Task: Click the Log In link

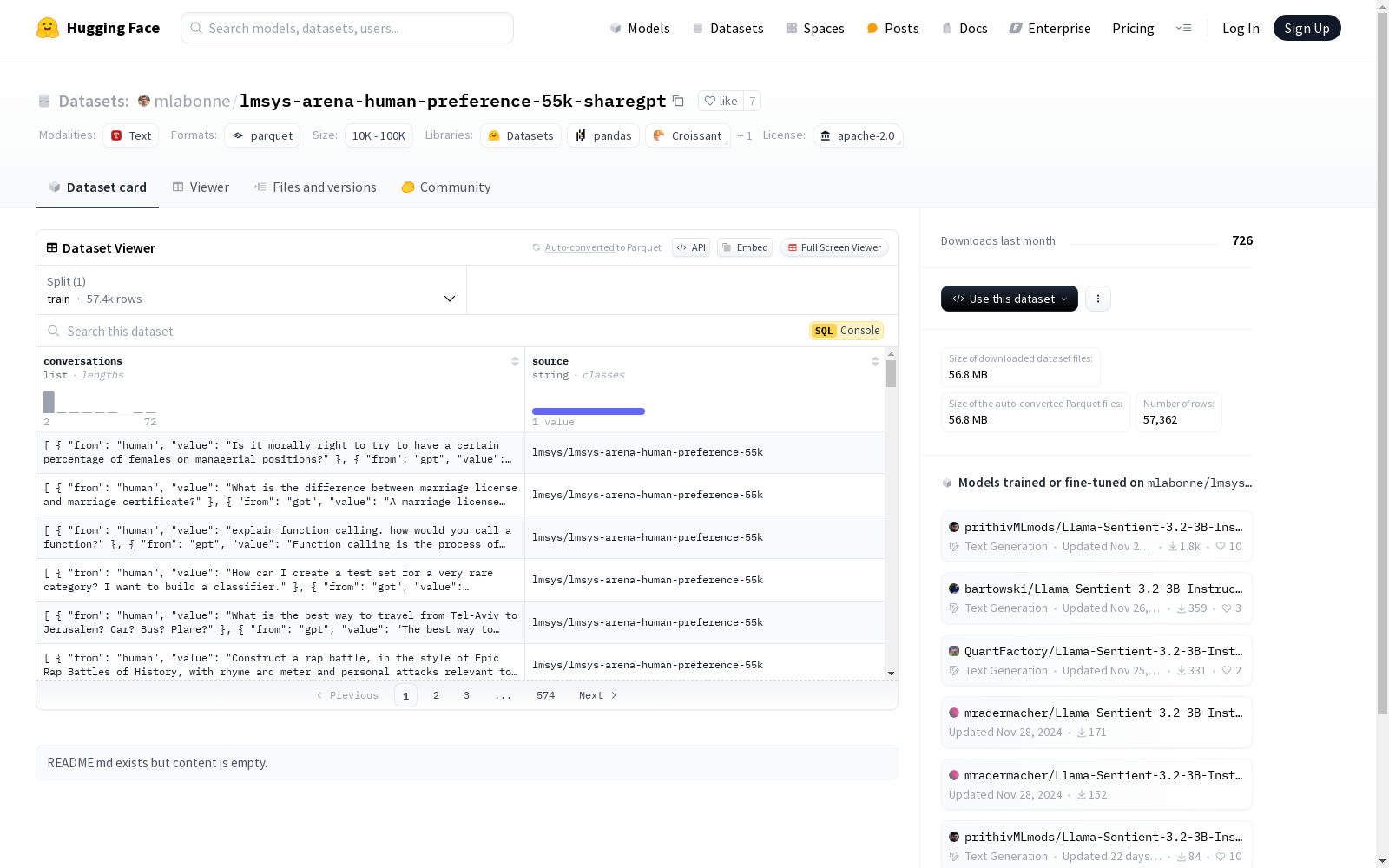Action: [x=1241, y=28]
